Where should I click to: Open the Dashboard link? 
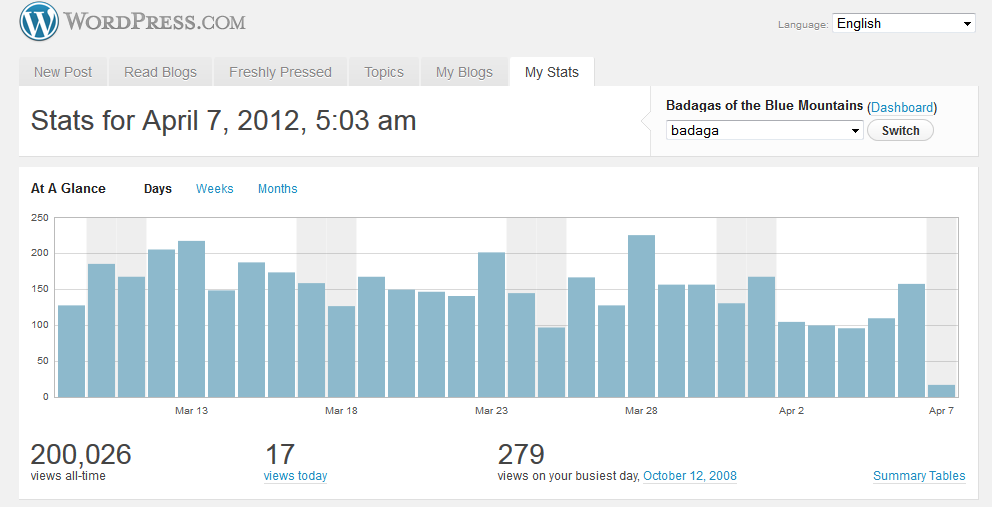click(x=902, y=107)
